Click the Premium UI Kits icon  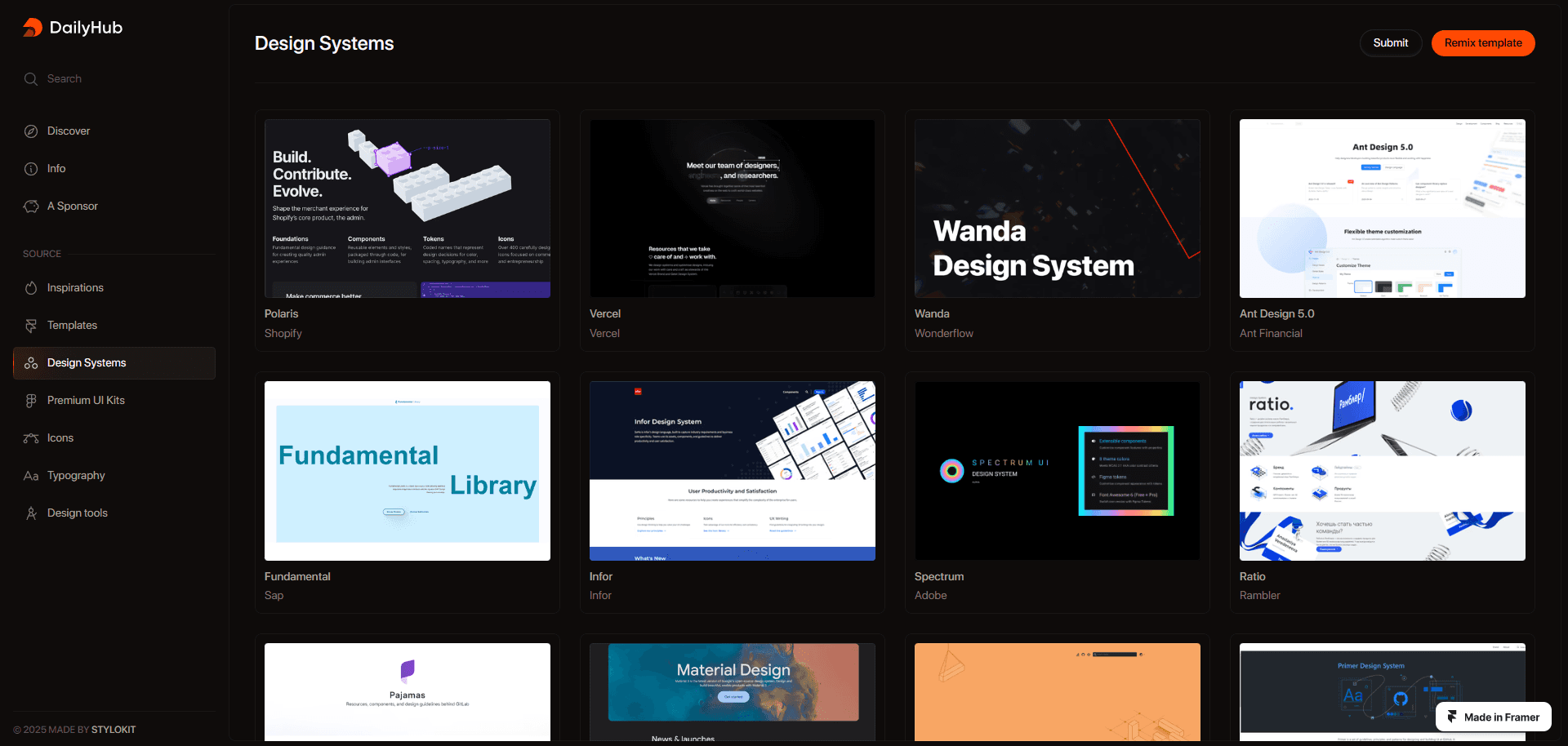31,401
